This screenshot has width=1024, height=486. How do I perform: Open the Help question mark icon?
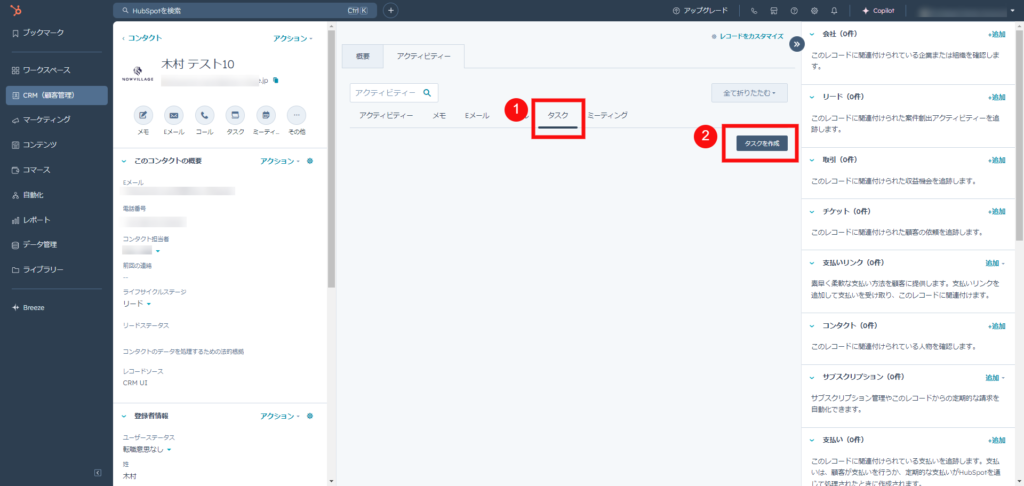click(794, 10)
